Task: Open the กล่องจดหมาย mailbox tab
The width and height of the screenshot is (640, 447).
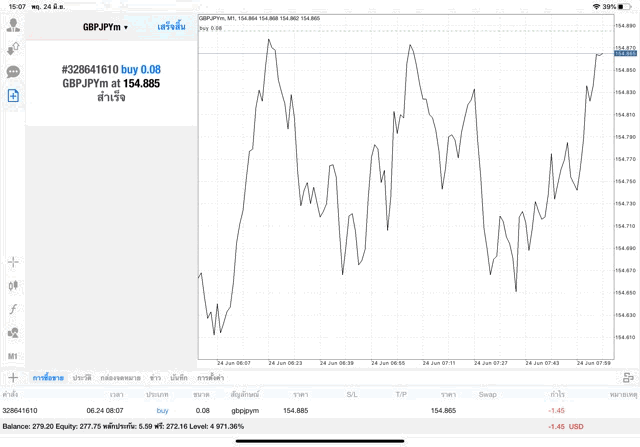Action: pyautogui.click(x=120, y=378)
